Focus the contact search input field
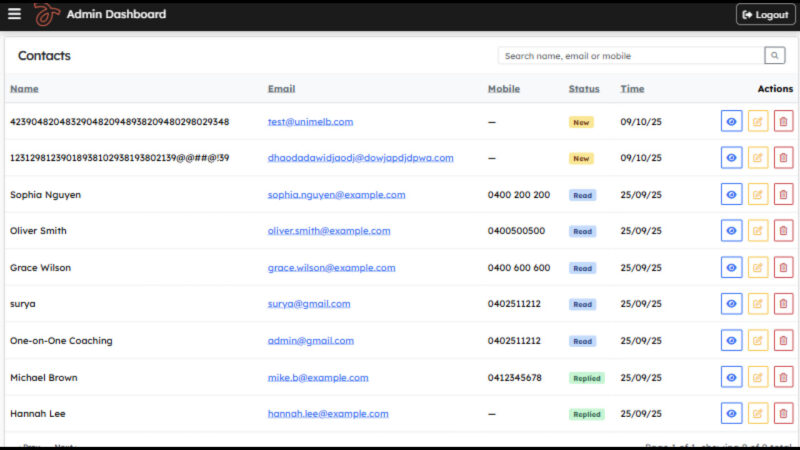This screenshot has height=450, width=800. tap(630, 56)
